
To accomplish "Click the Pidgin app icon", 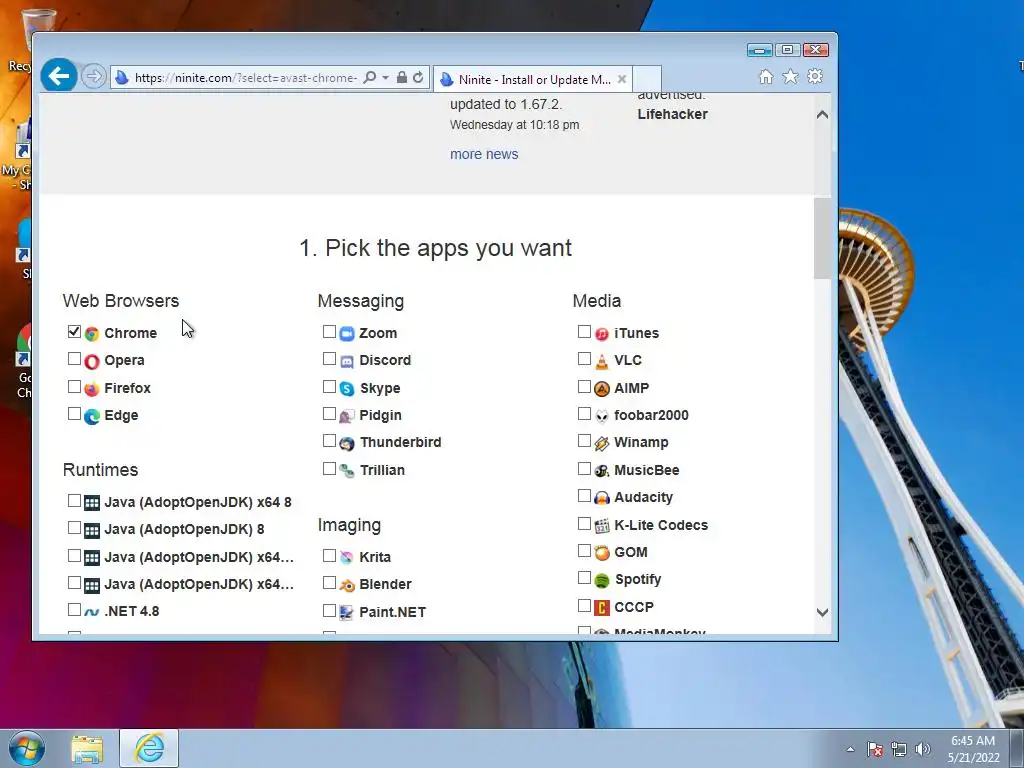I will pos(347,416).
